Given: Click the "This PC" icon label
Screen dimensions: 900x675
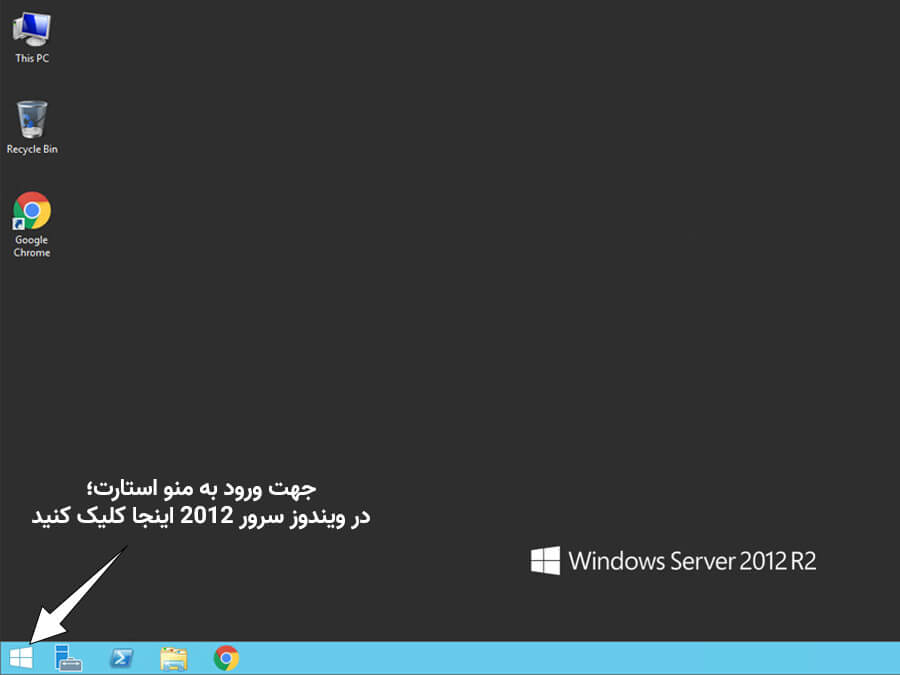Looking at the screenshot, I should [32, 58].
